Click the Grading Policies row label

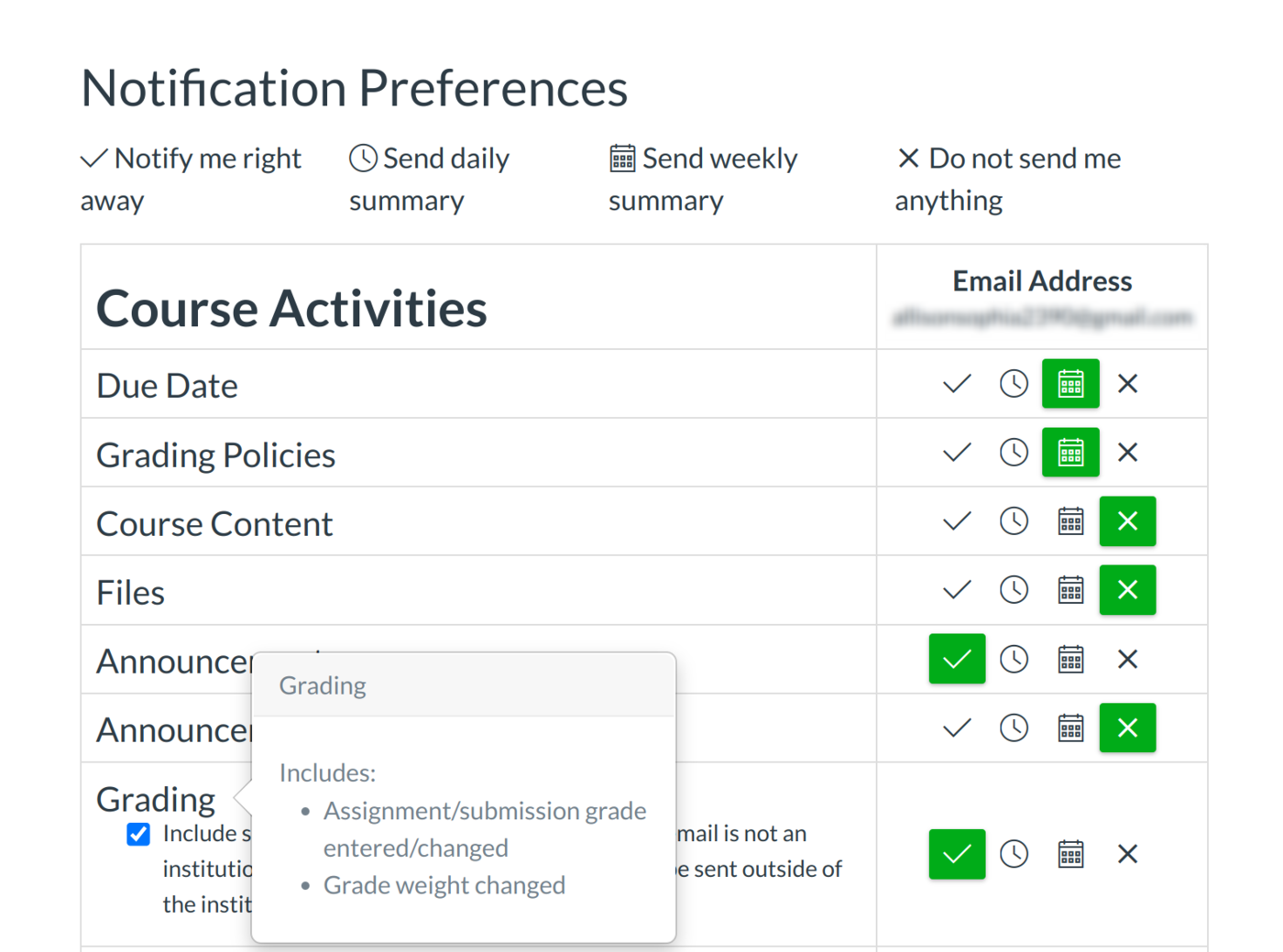(x=215, y=455)
